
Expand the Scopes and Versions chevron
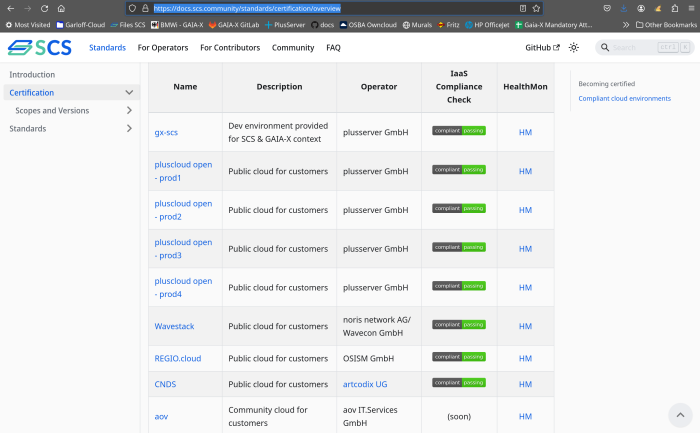(129, 110)
